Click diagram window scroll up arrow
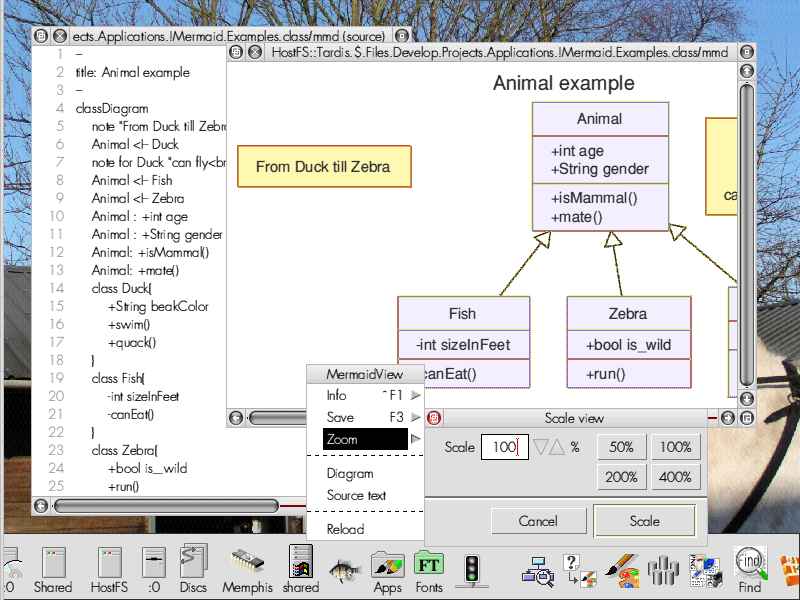Viewport: 800px width, 600px height. tap(746, 71)
